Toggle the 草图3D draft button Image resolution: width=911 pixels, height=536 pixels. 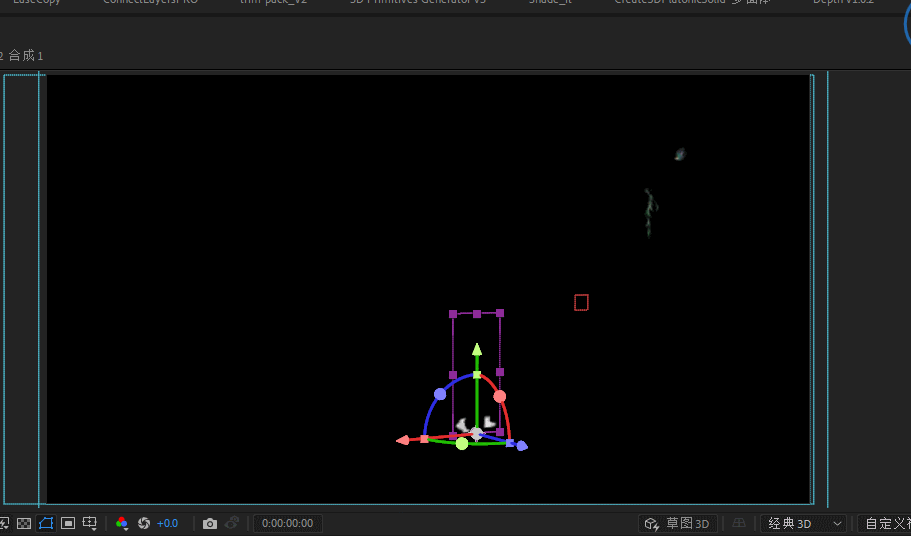pyautogui.click(x=677, y=523)
